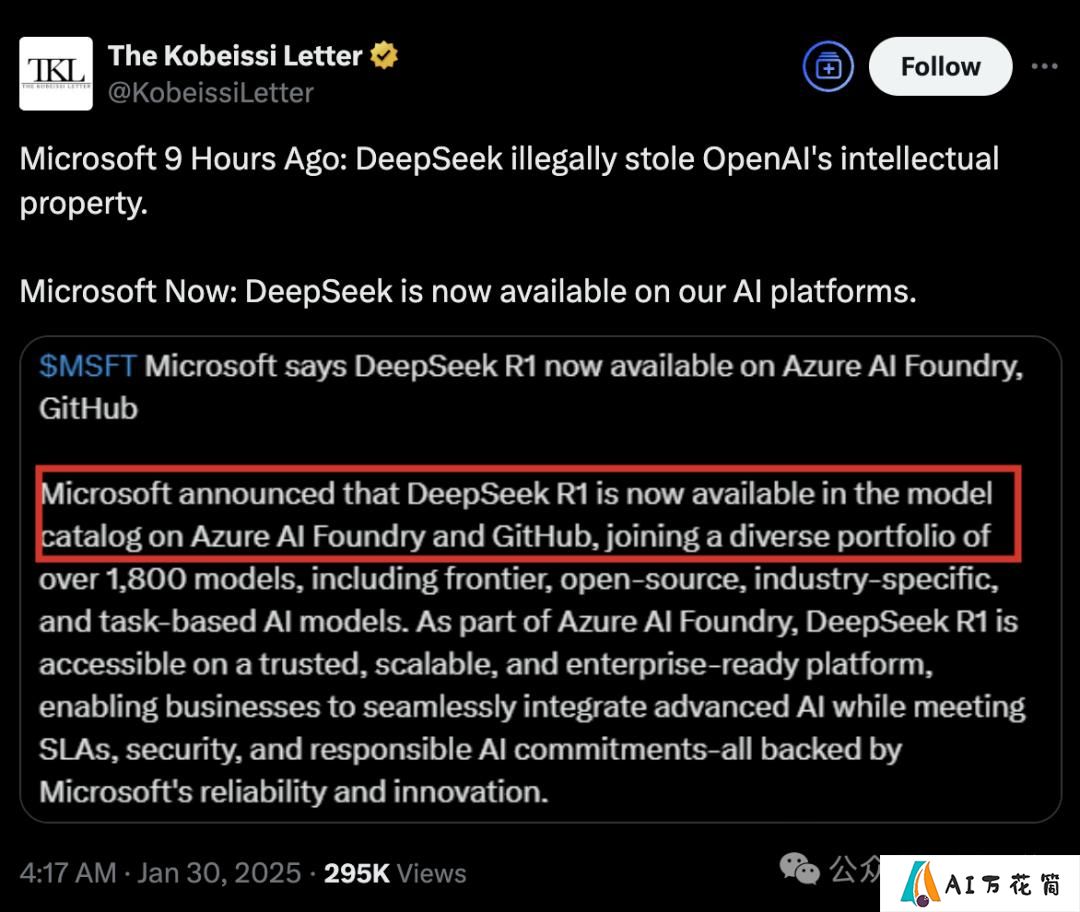Click the circular add-to-list plus icon
Viewport: 1080px width, 912px height.
(x=828, y=67)
